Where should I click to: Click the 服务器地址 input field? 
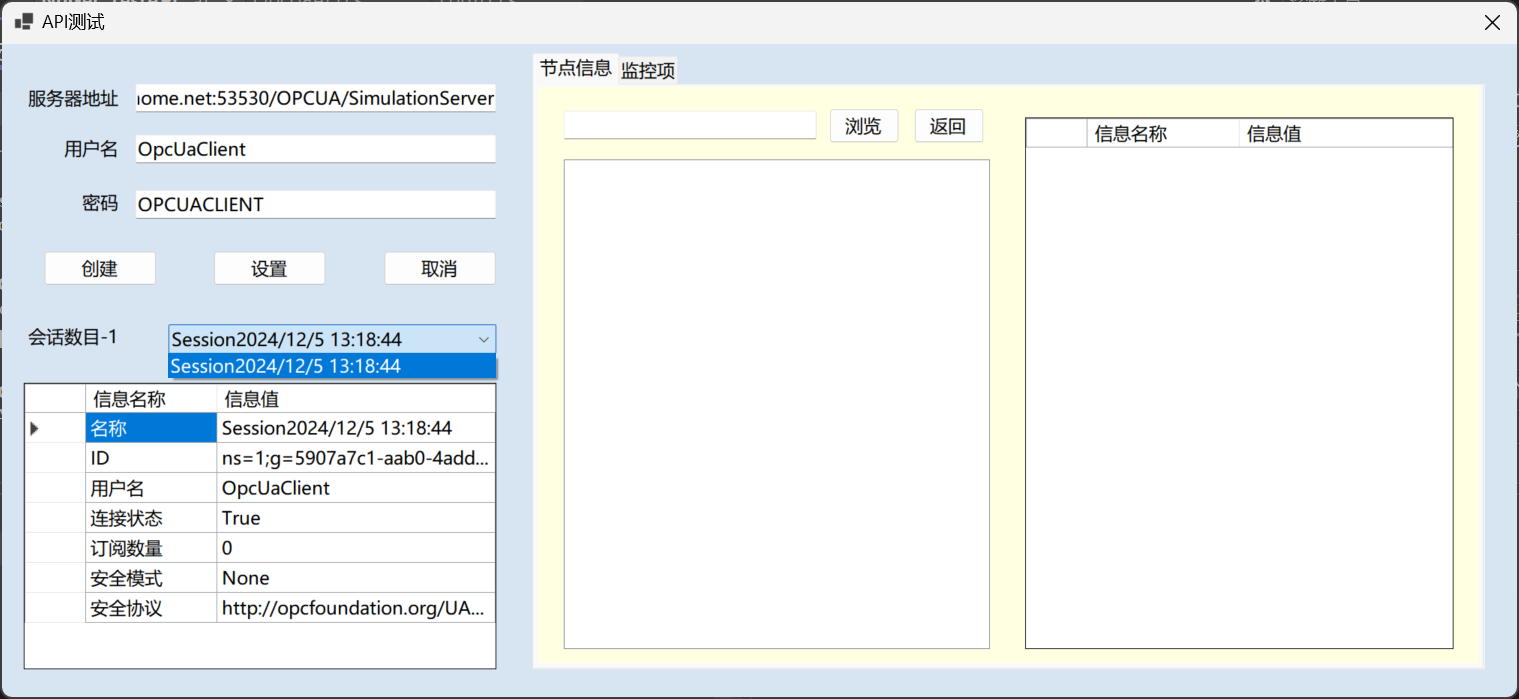click(316, 98)
